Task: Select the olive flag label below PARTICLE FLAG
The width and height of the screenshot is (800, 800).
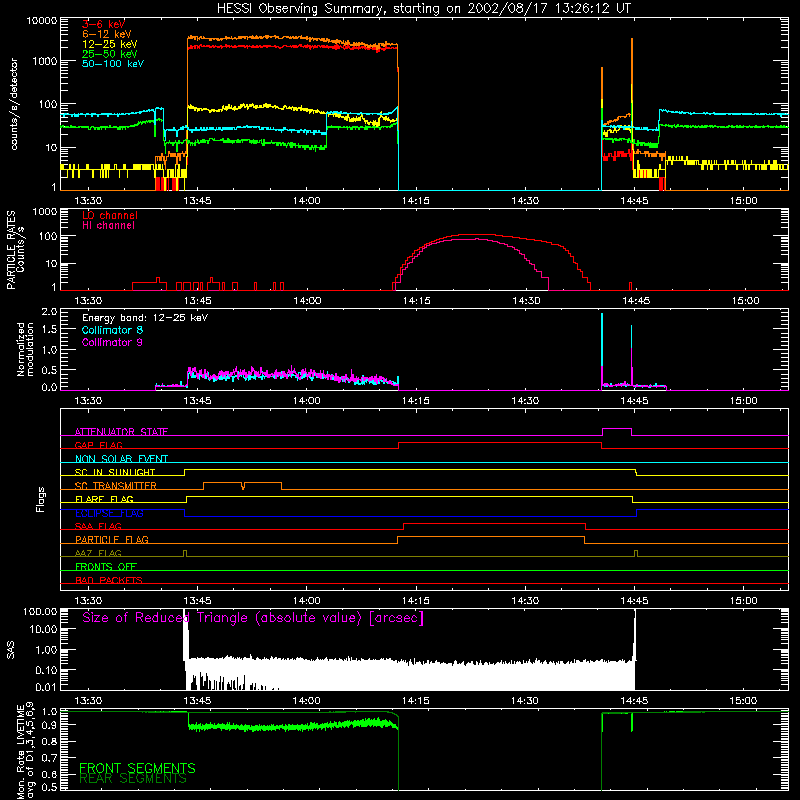Action: tap(98, 553)
